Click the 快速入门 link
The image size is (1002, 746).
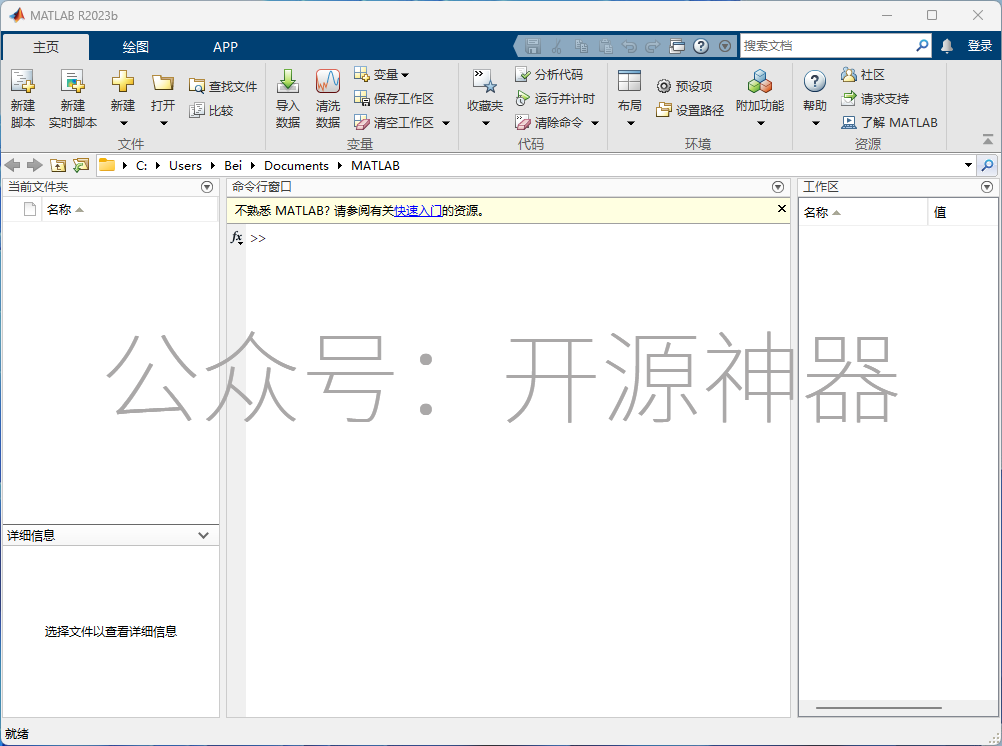(x=418, y=210)
